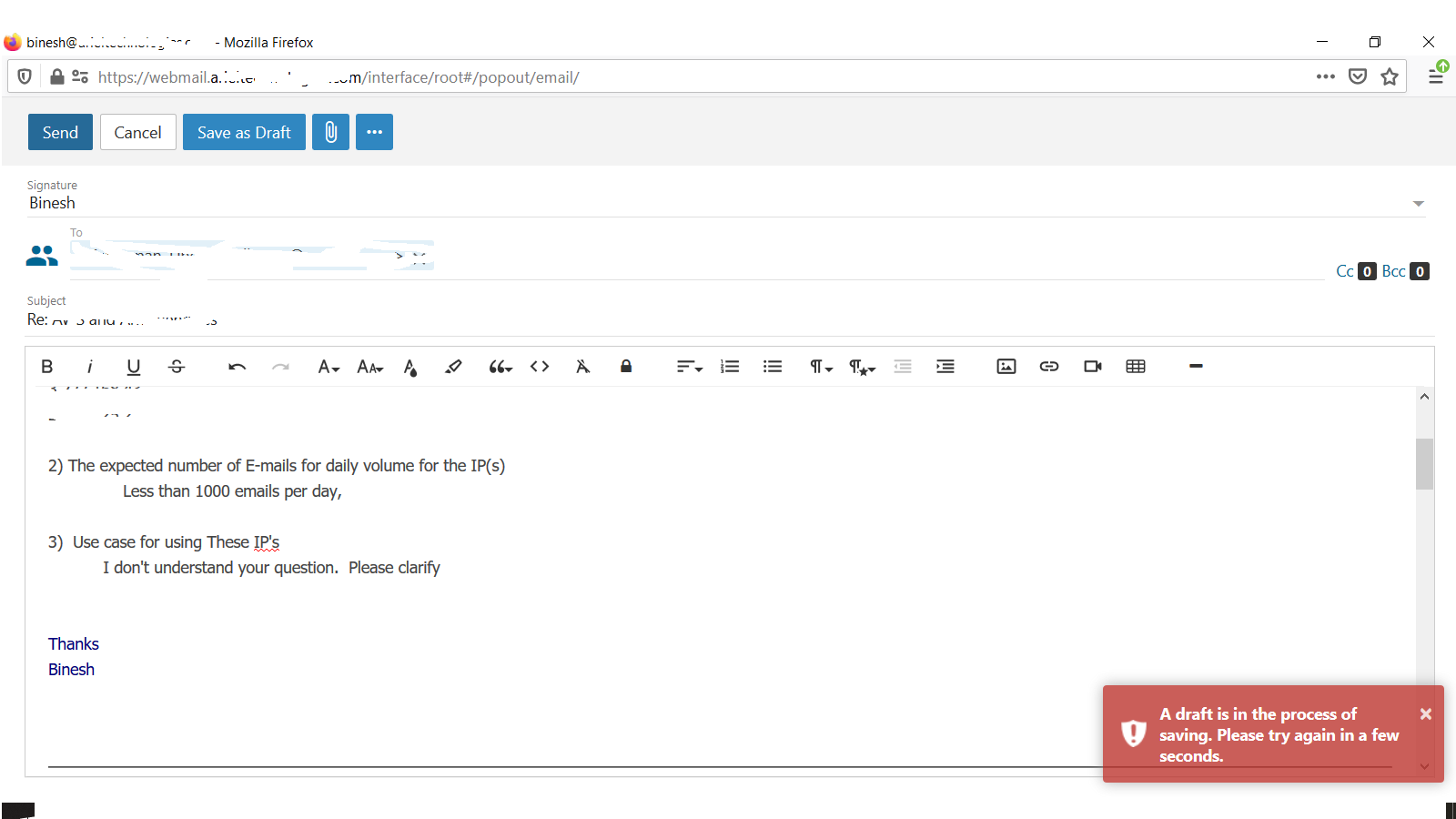Image resolution: width=1456 pixels, height=819 pixels.
Task: Toggle italic text style
Action: point(89,367)
